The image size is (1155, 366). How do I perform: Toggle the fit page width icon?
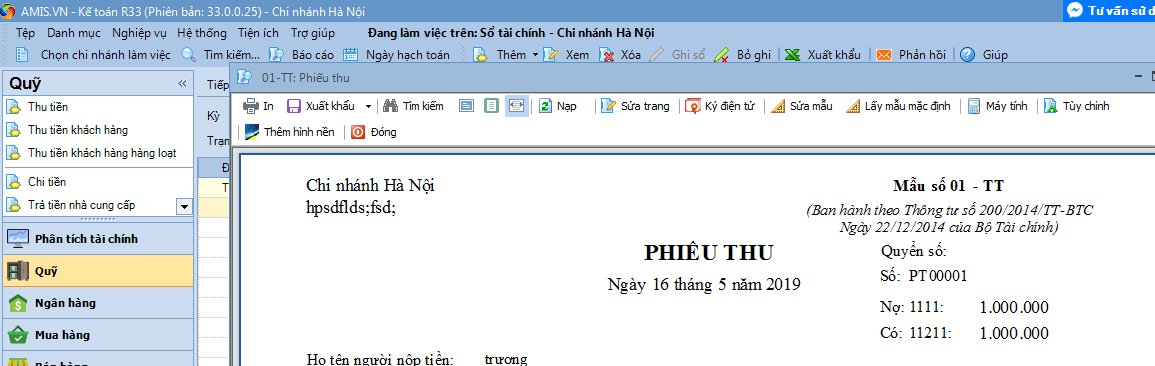516,106
